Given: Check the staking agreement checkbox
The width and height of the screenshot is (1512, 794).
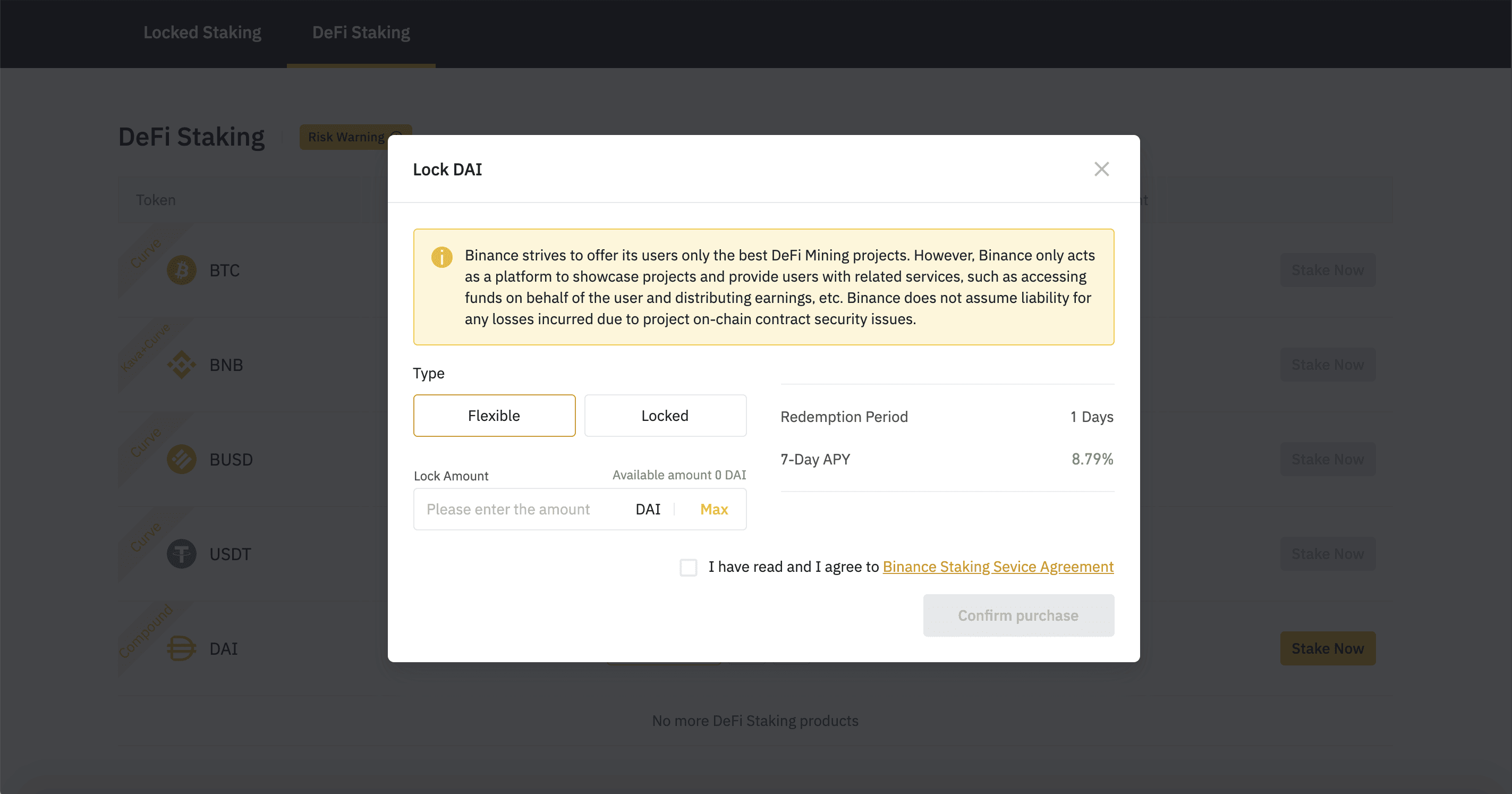Looking at the screenshot, I should point(688,567).
